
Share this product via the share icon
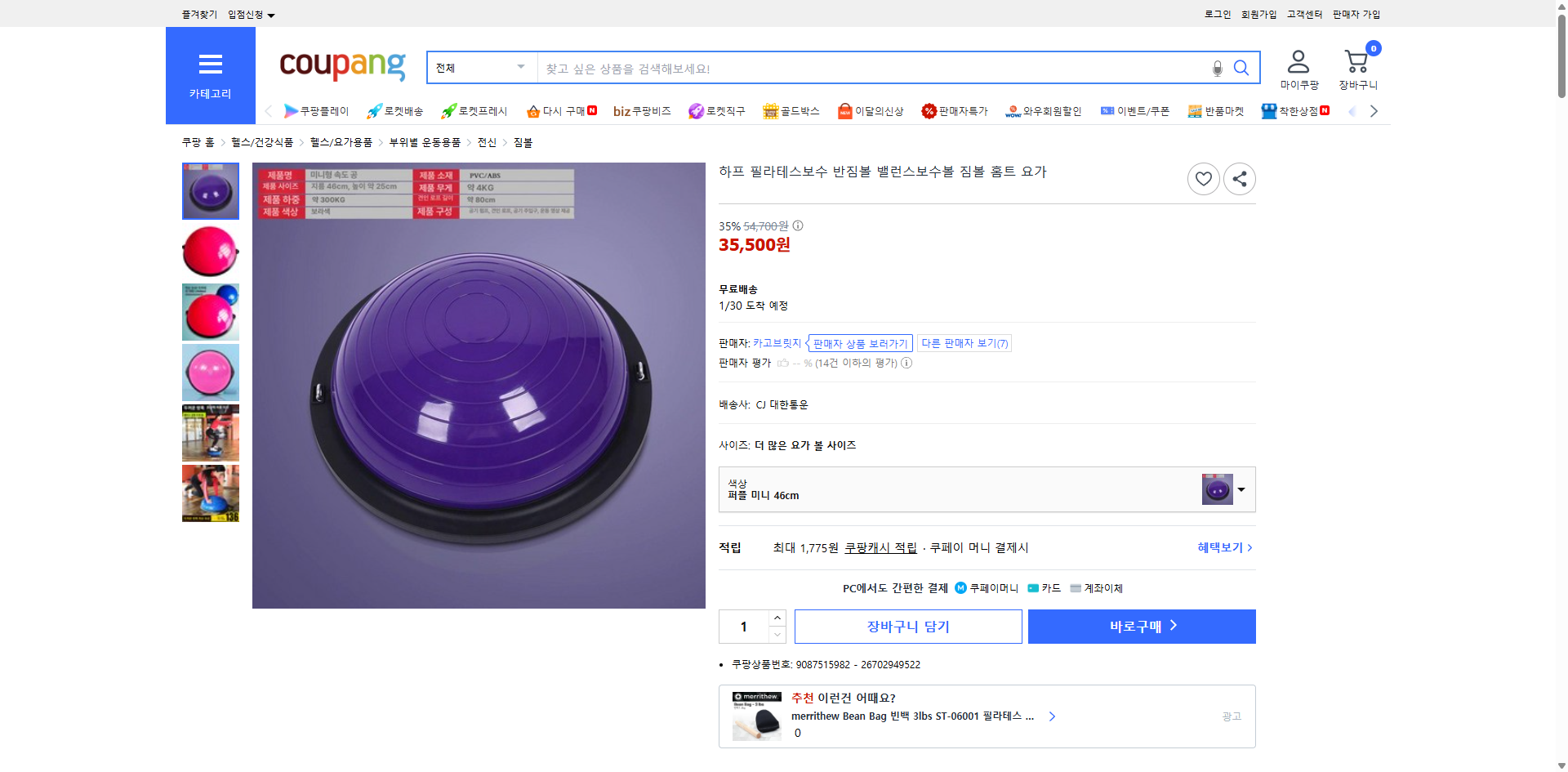click(1239, 178)
